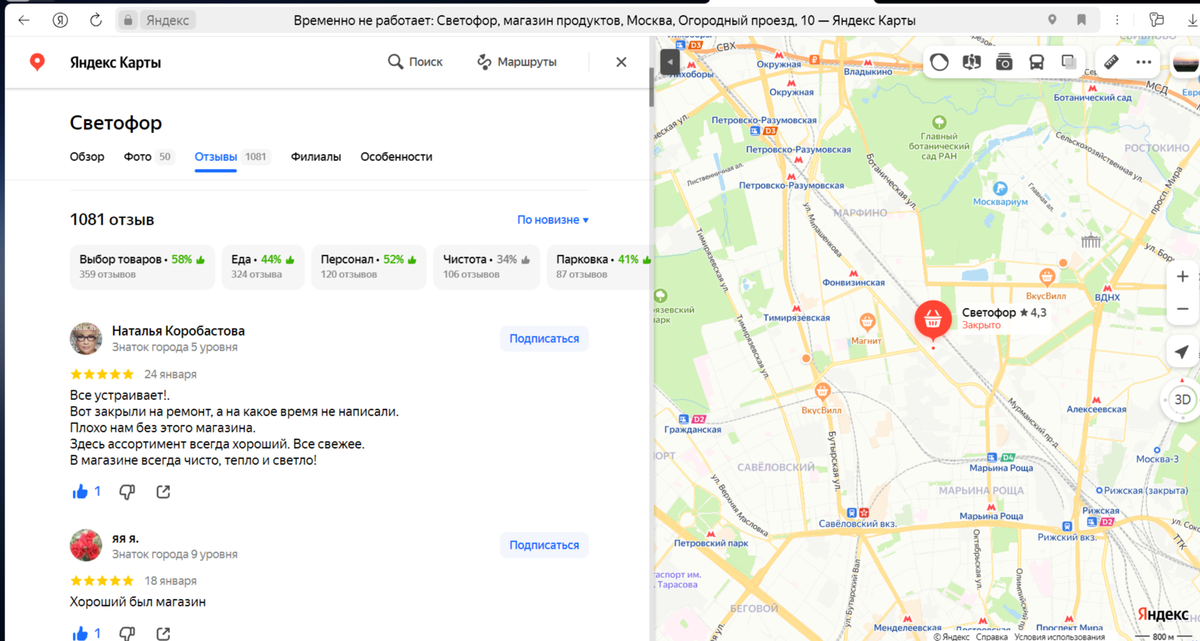Screen dimensions: 1200x641
Task: Open the Фото tab with 50 photos
Action: 148,157
